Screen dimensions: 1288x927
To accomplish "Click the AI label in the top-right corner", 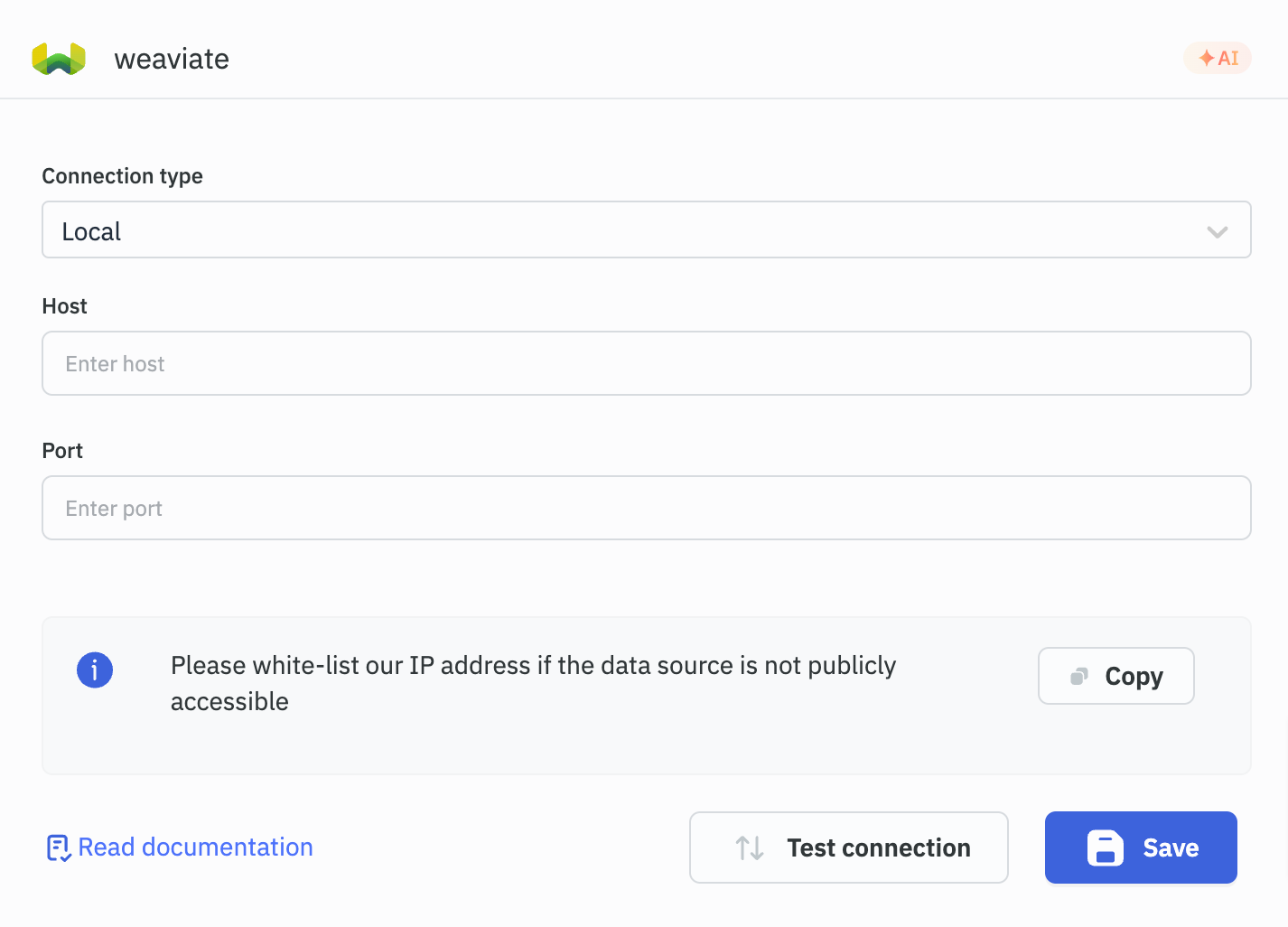I will click(1227, 58).
